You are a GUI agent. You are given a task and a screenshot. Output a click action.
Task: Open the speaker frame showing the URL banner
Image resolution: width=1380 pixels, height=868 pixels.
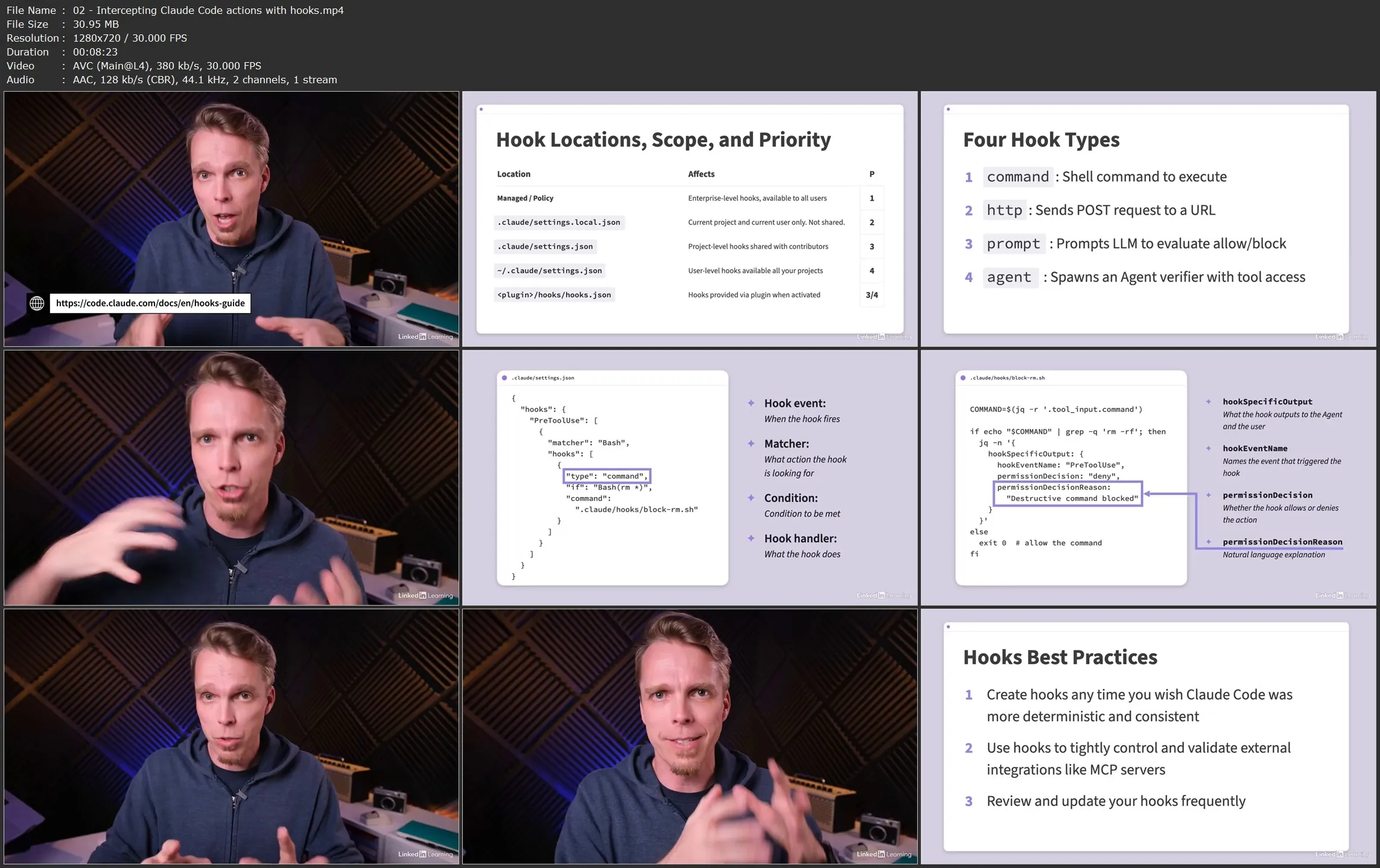[x=232, y=219]
